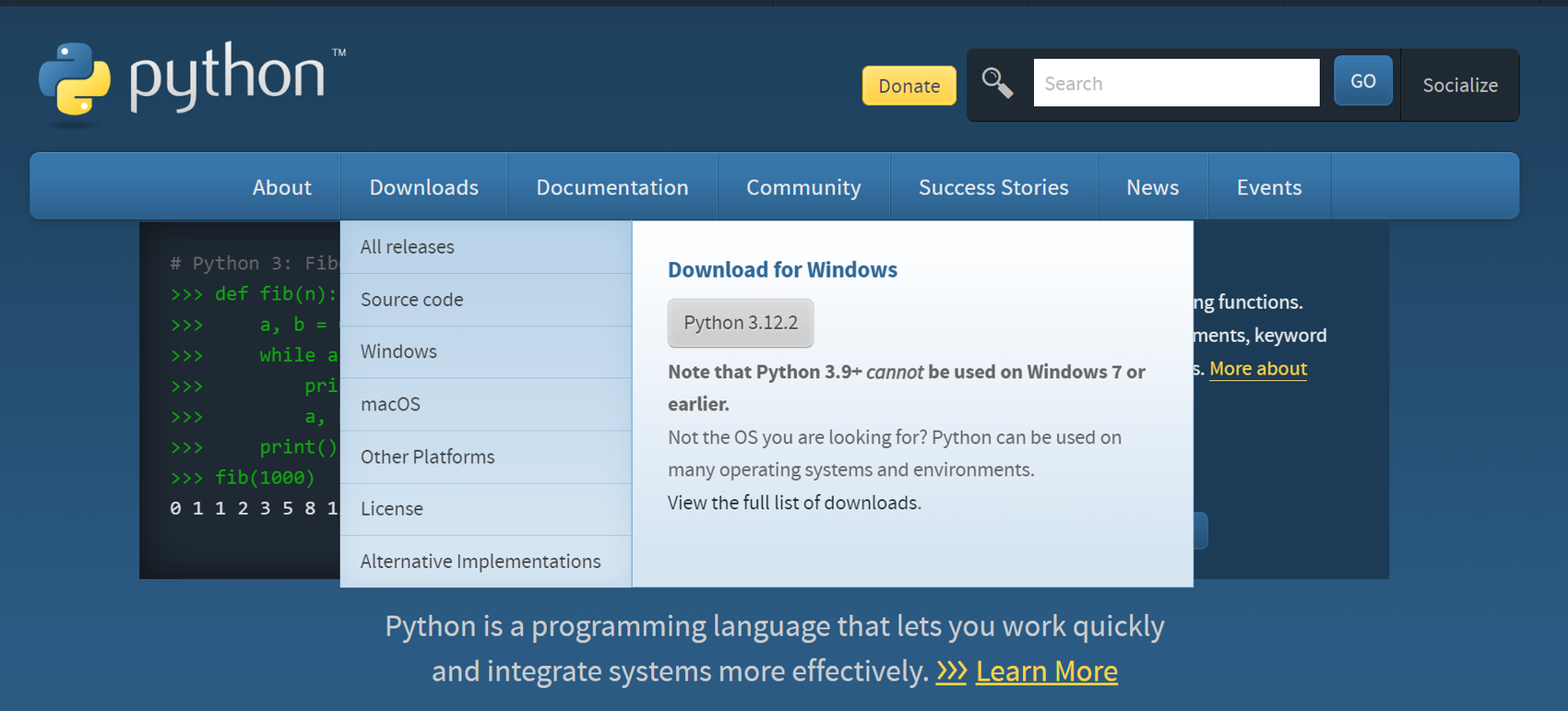Open the About menu
Screen dimensions: 1568x711
click(281, 187)
